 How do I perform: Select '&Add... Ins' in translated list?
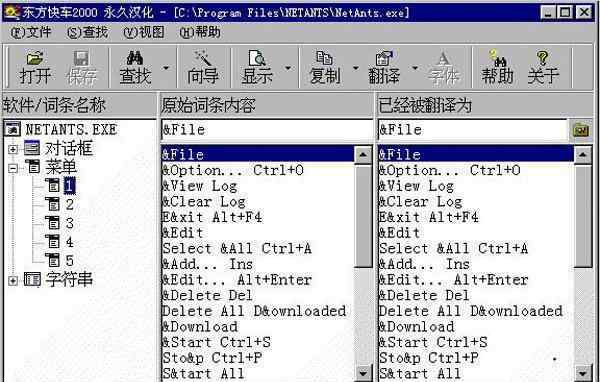point(476,264)
